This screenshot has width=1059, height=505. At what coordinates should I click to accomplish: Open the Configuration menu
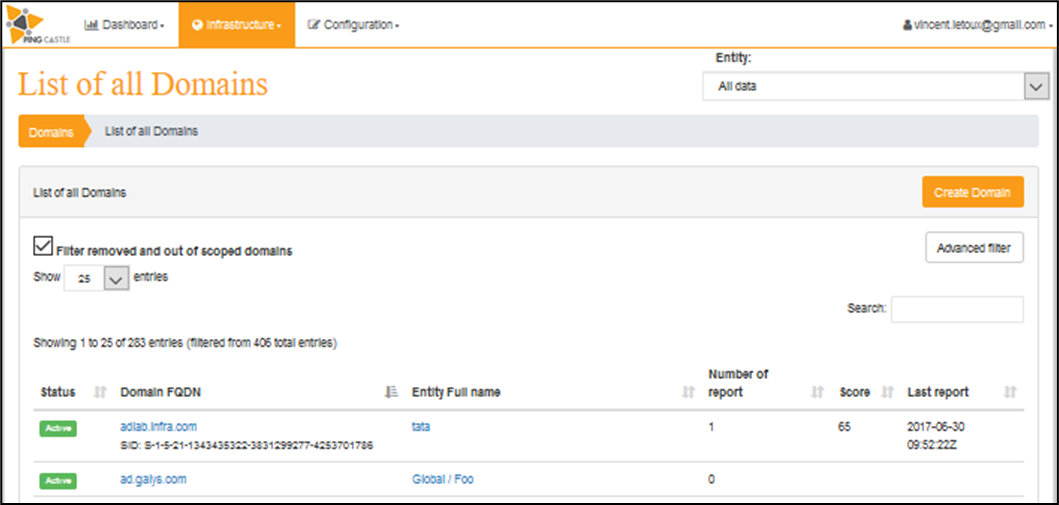353,25
